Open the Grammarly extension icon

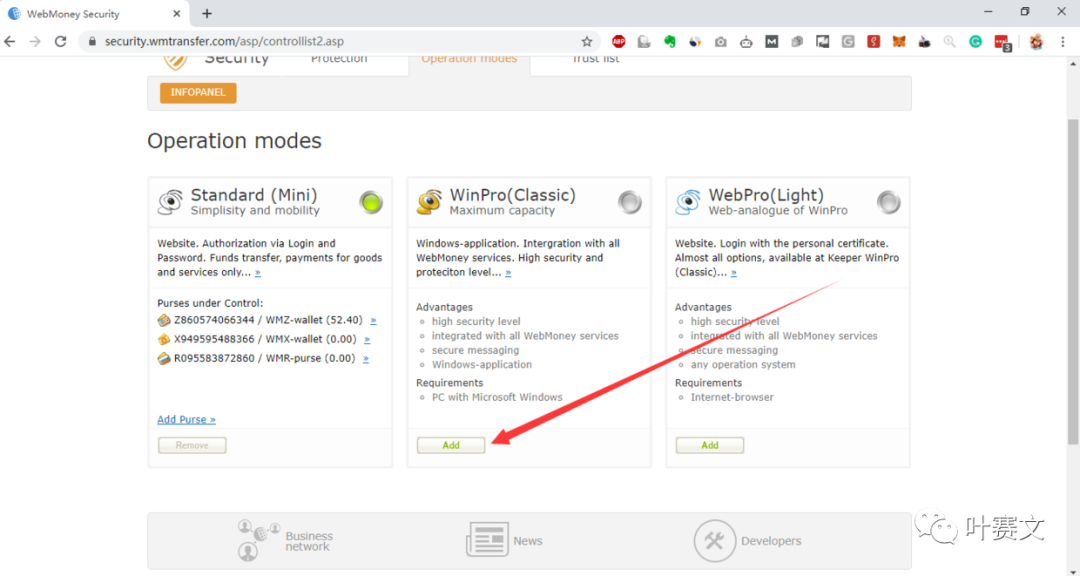[975, 42]
